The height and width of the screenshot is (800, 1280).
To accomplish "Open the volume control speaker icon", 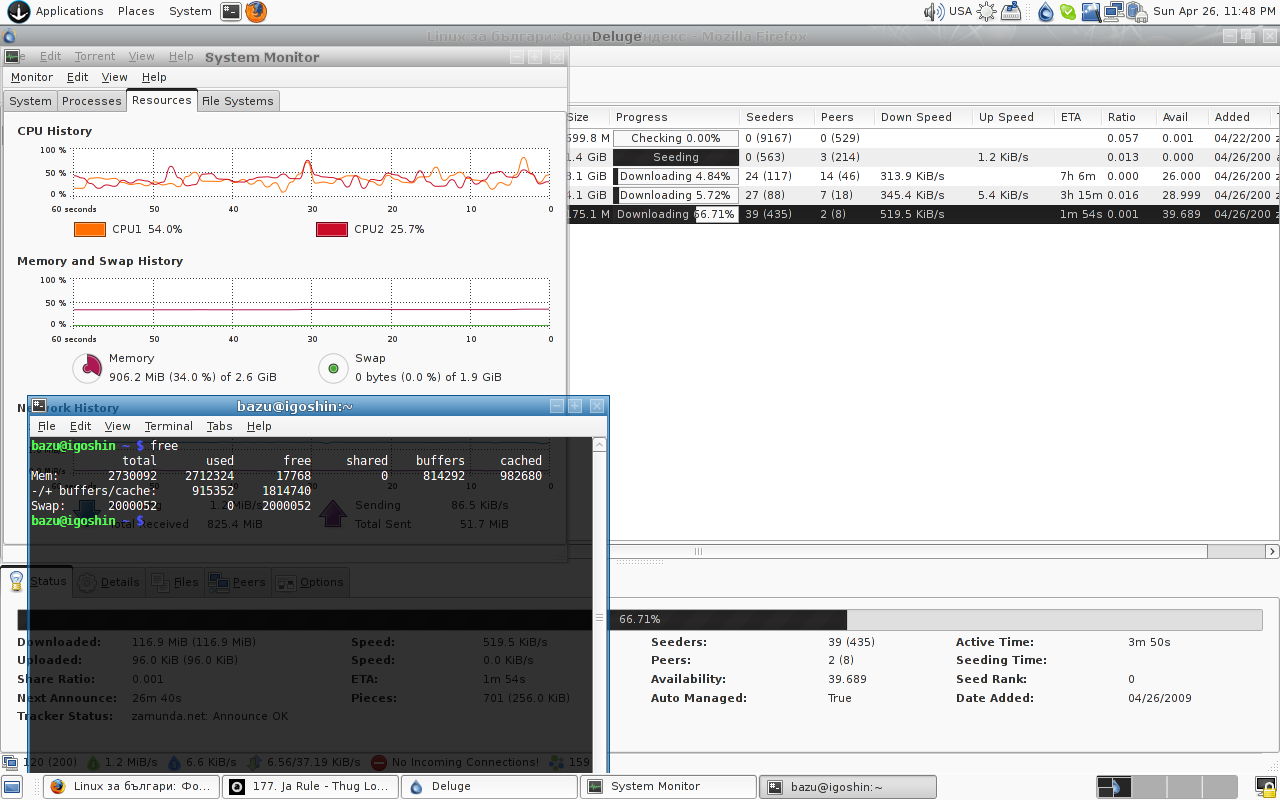I will tap(934, 12).
